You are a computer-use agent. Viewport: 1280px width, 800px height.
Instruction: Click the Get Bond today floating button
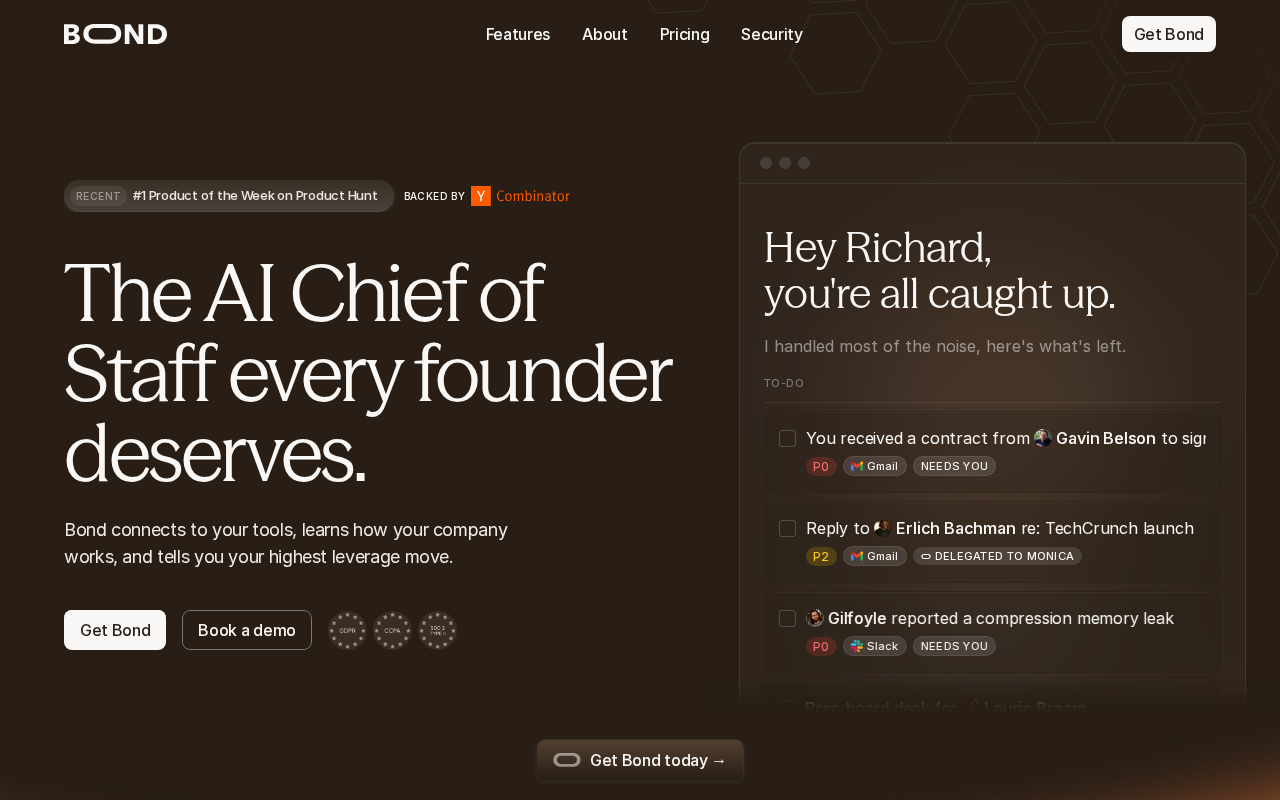[640, 760]
